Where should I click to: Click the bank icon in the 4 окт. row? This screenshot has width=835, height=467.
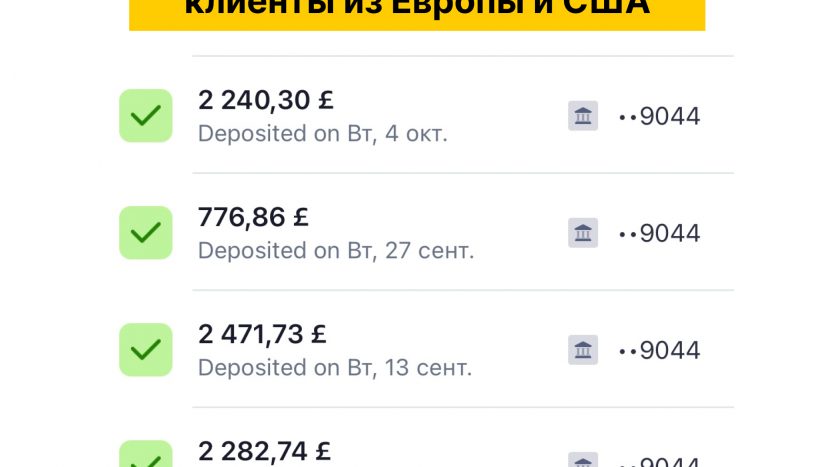point(583,116)
